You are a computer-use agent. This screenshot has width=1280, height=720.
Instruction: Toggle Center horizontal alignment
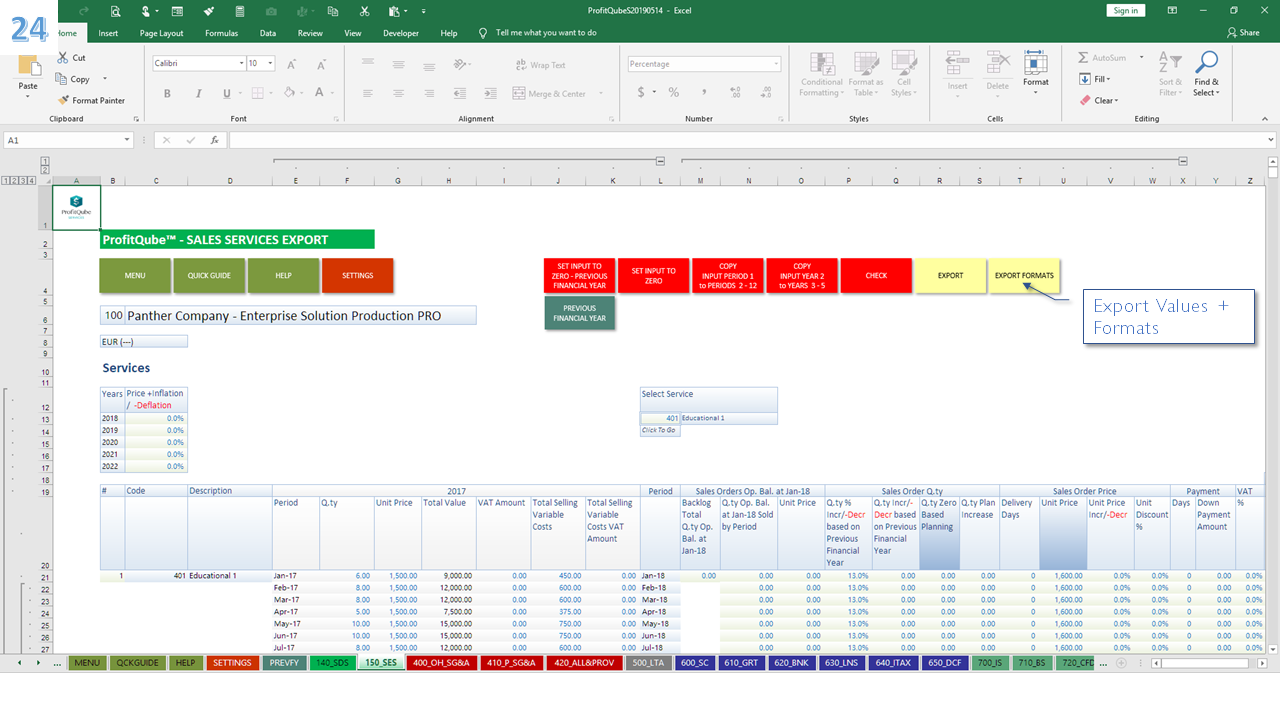pyautogui.click(x=398, y=93)
